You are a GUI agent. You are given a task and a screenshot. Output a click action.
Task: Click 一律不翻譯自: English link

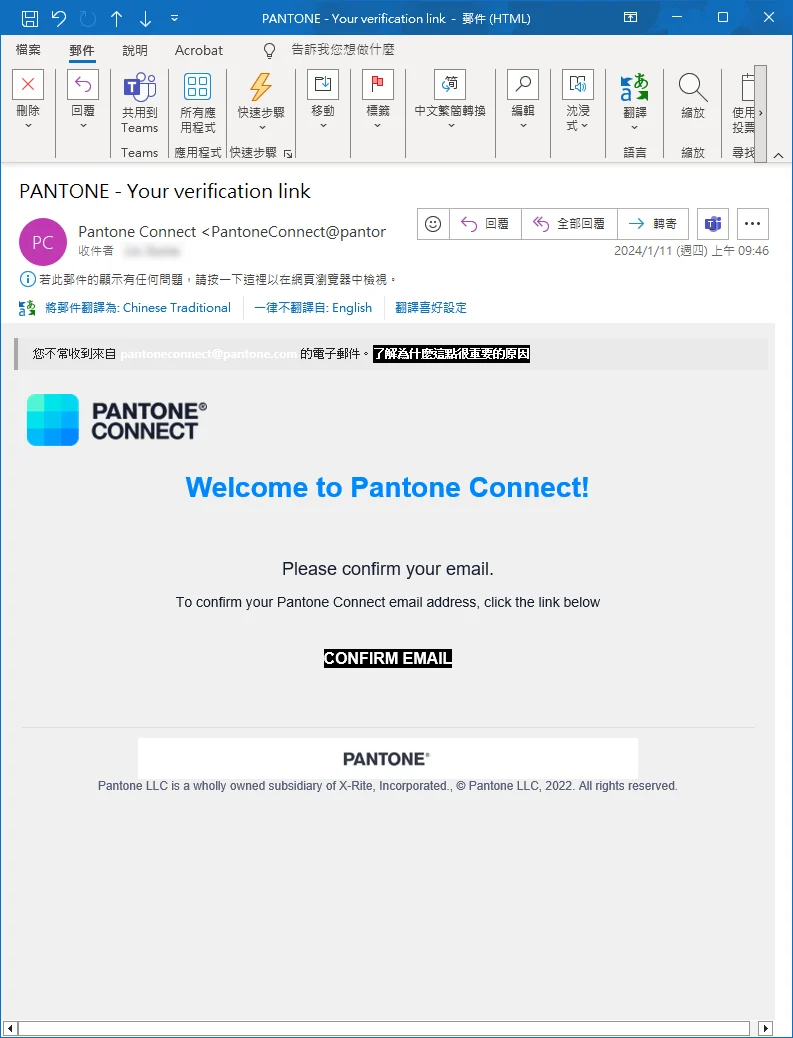point(313,308)
